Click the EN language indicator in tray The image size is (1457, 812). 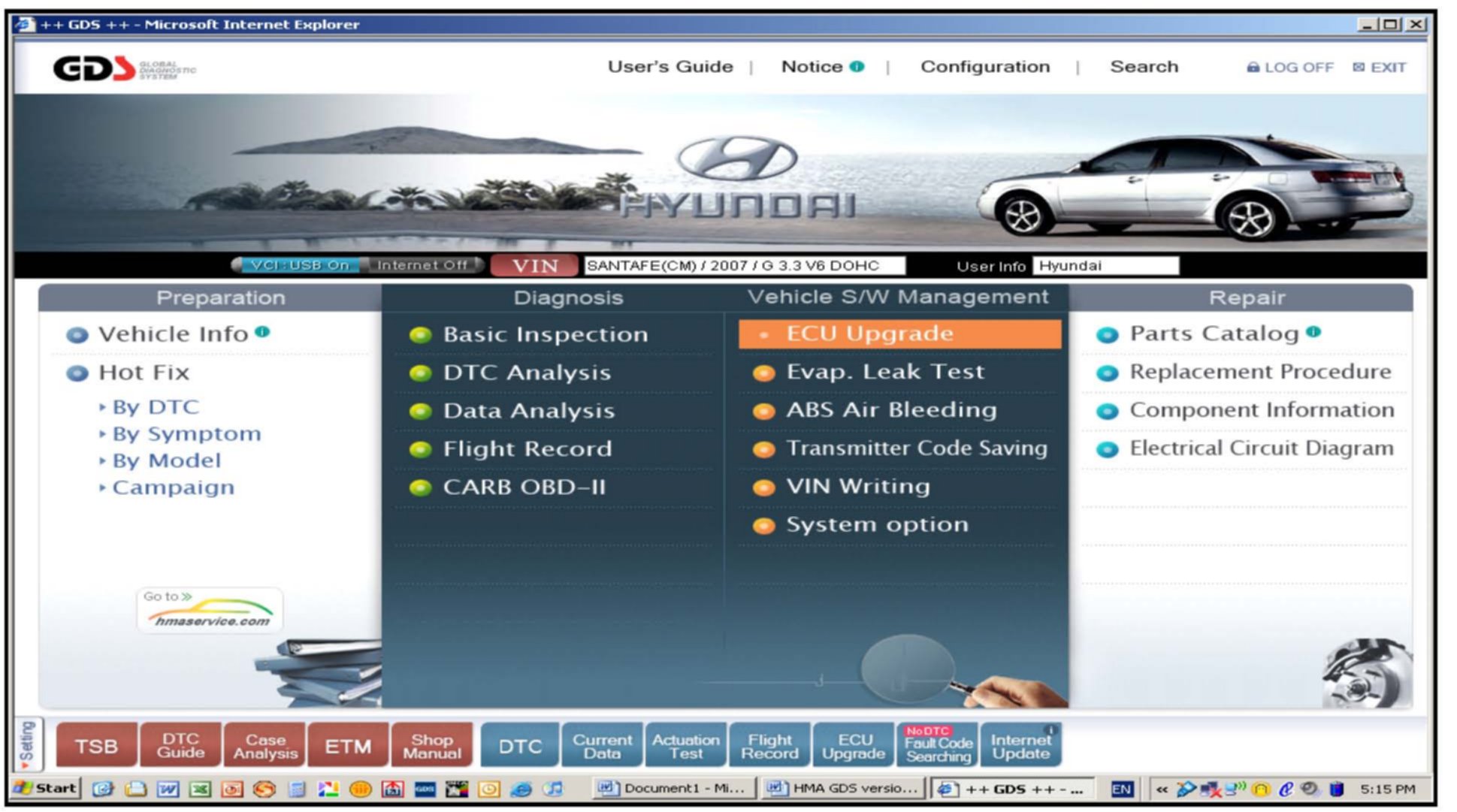click(x=1121, y=789)
